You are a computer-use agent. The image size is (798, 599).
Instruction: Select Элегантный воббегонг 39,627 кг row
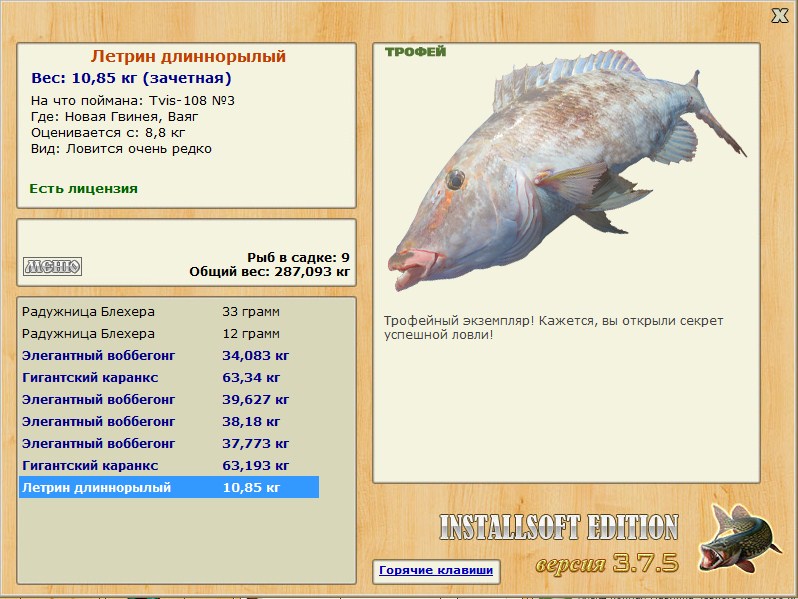click(169, 400)
